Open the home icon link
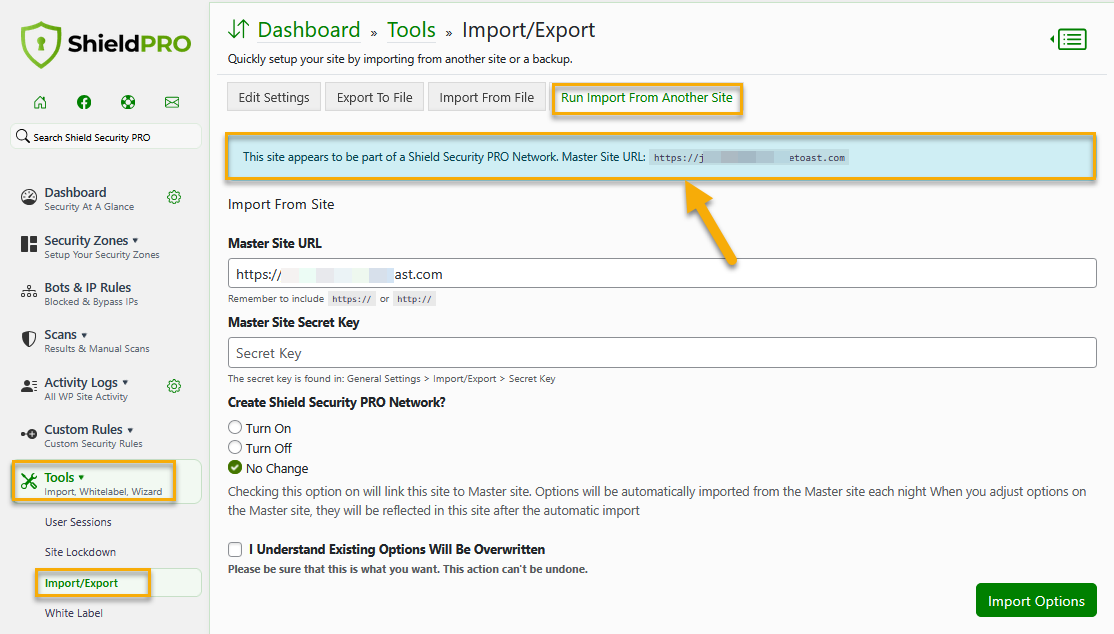Screen dimensions: 1114x634 (40, 102)
